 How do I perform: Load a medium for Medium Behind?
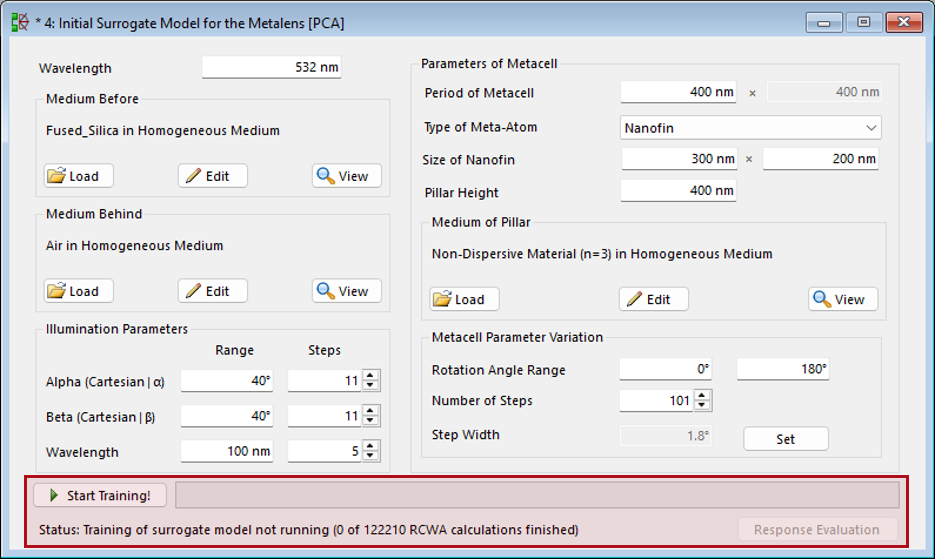pos(79,291)
